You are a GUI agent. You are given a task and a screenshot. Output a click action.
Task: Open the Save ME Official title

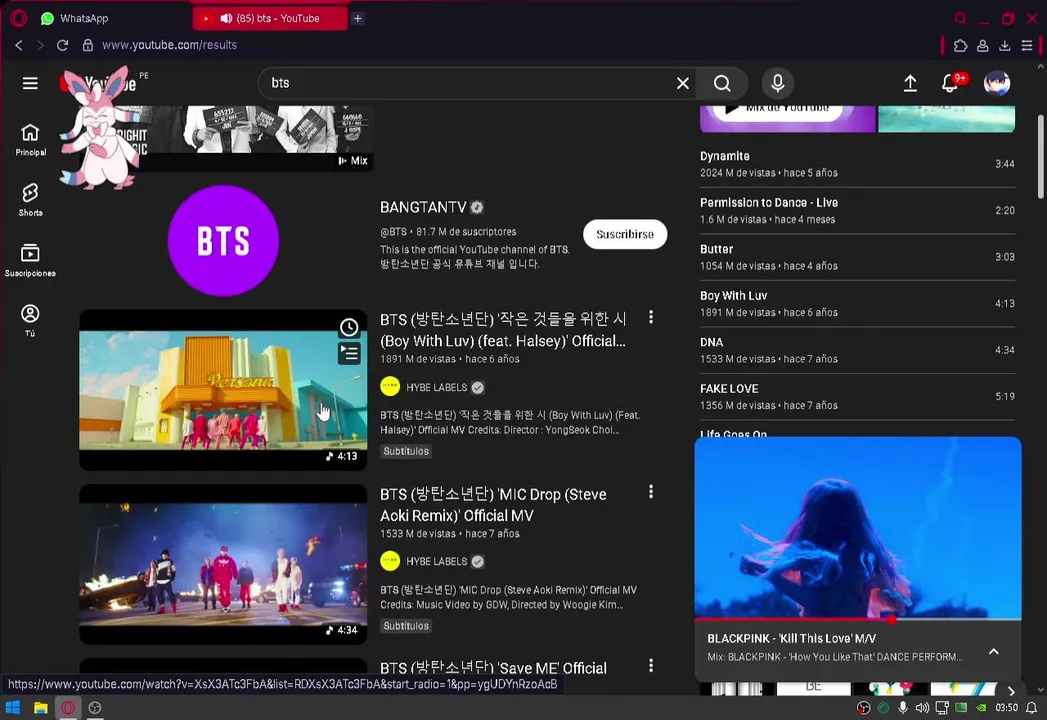pyautogui.click(x=493, y=668)
